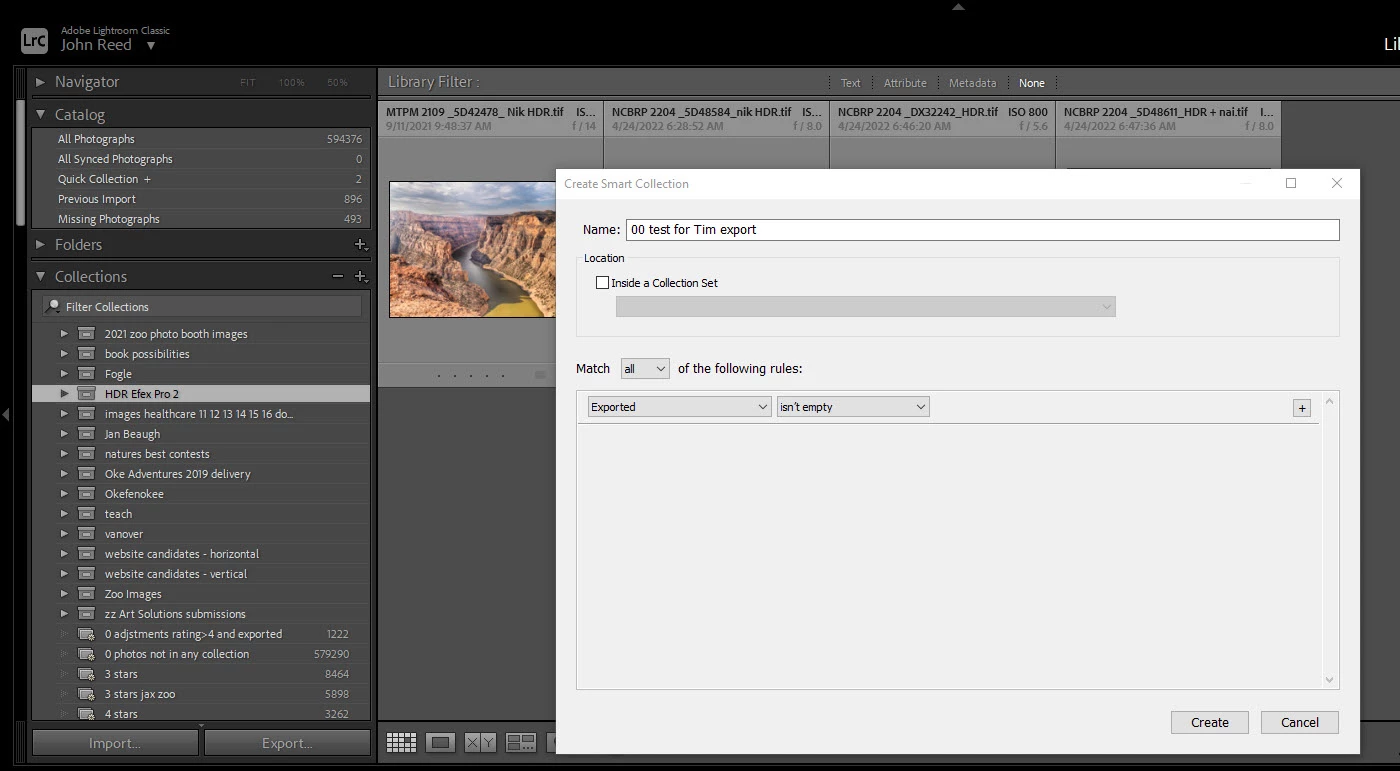The height and width of the screenshot is (771, 1400).
Task: Select zz Art Solutions submissions set
Action: tap(201, 614)
